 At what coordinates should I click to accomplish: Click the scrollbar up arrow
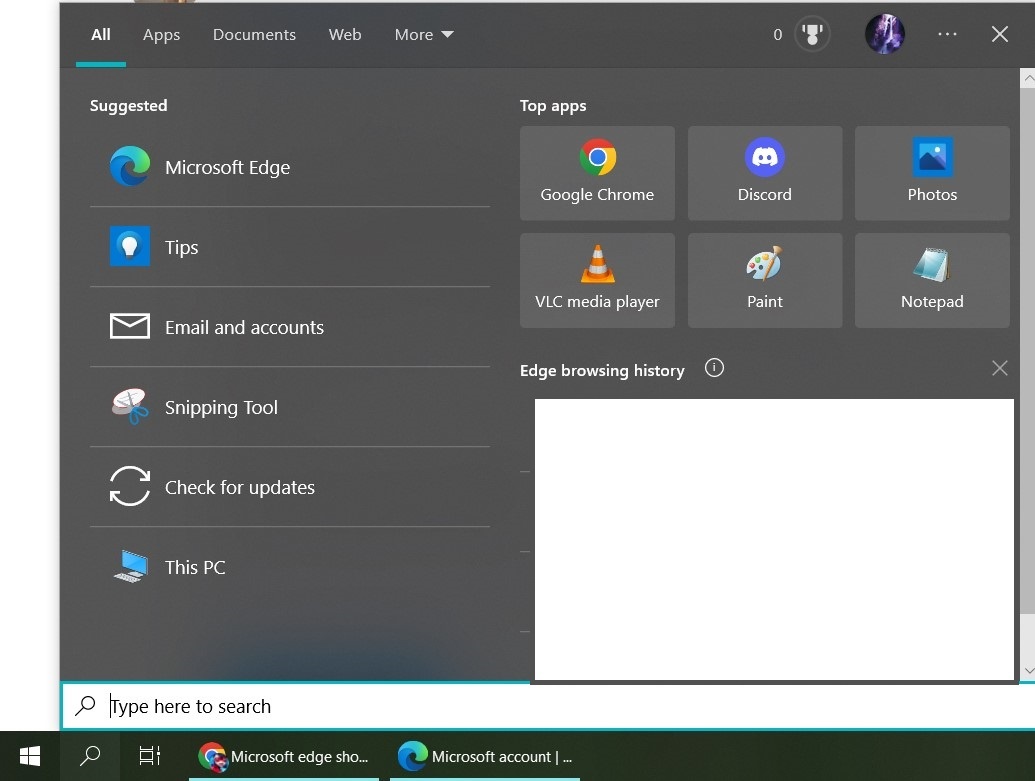(x=1028, y=79)
